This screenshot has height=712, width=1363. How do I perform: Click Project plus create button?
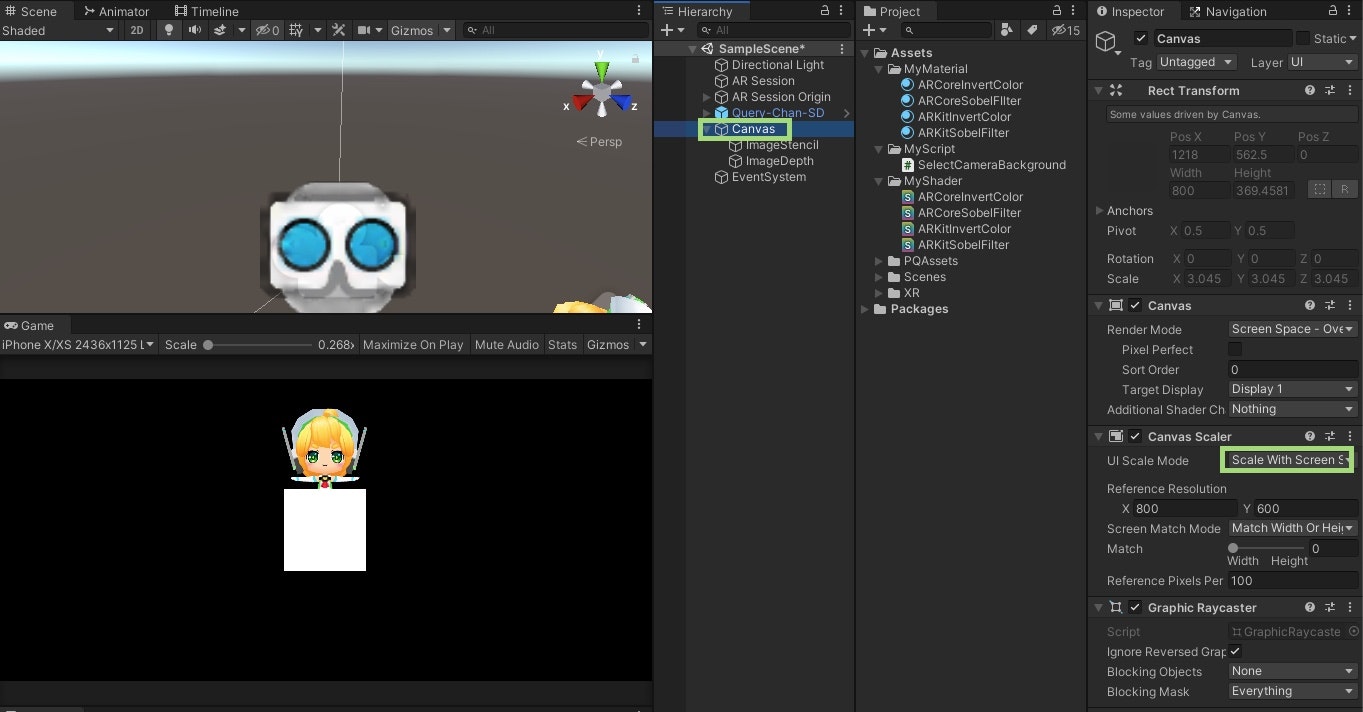point(868,31)
